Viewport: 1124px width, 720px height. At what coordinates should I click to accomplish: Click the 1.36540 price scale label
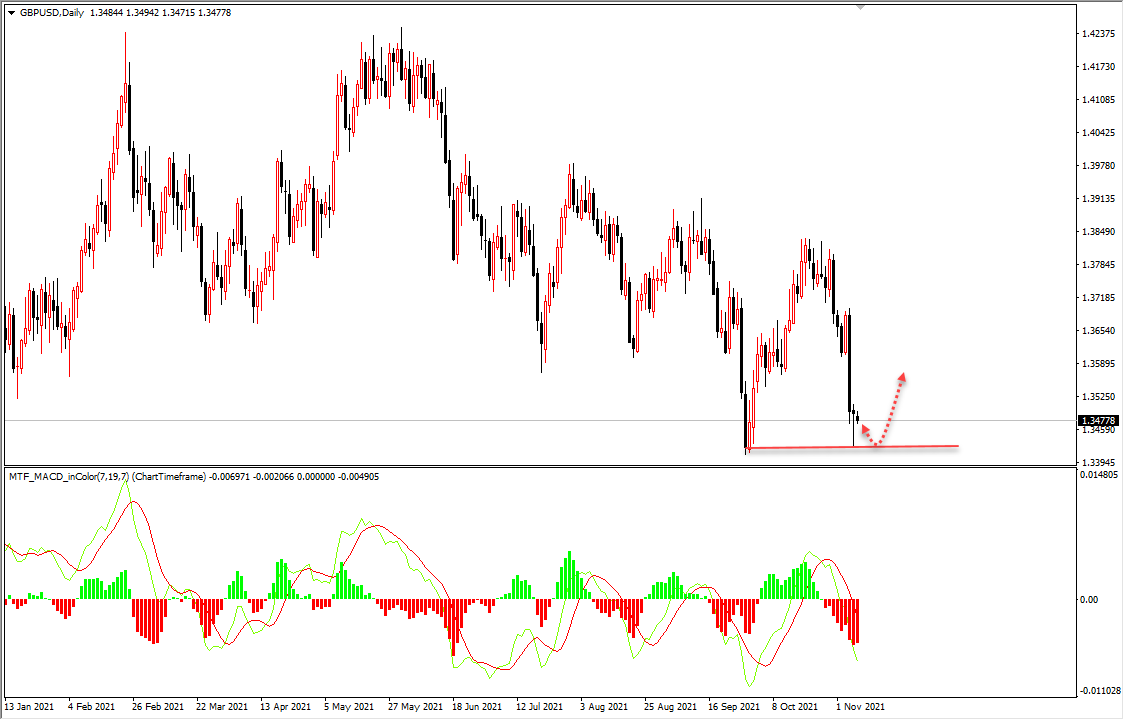point(1098,330)
